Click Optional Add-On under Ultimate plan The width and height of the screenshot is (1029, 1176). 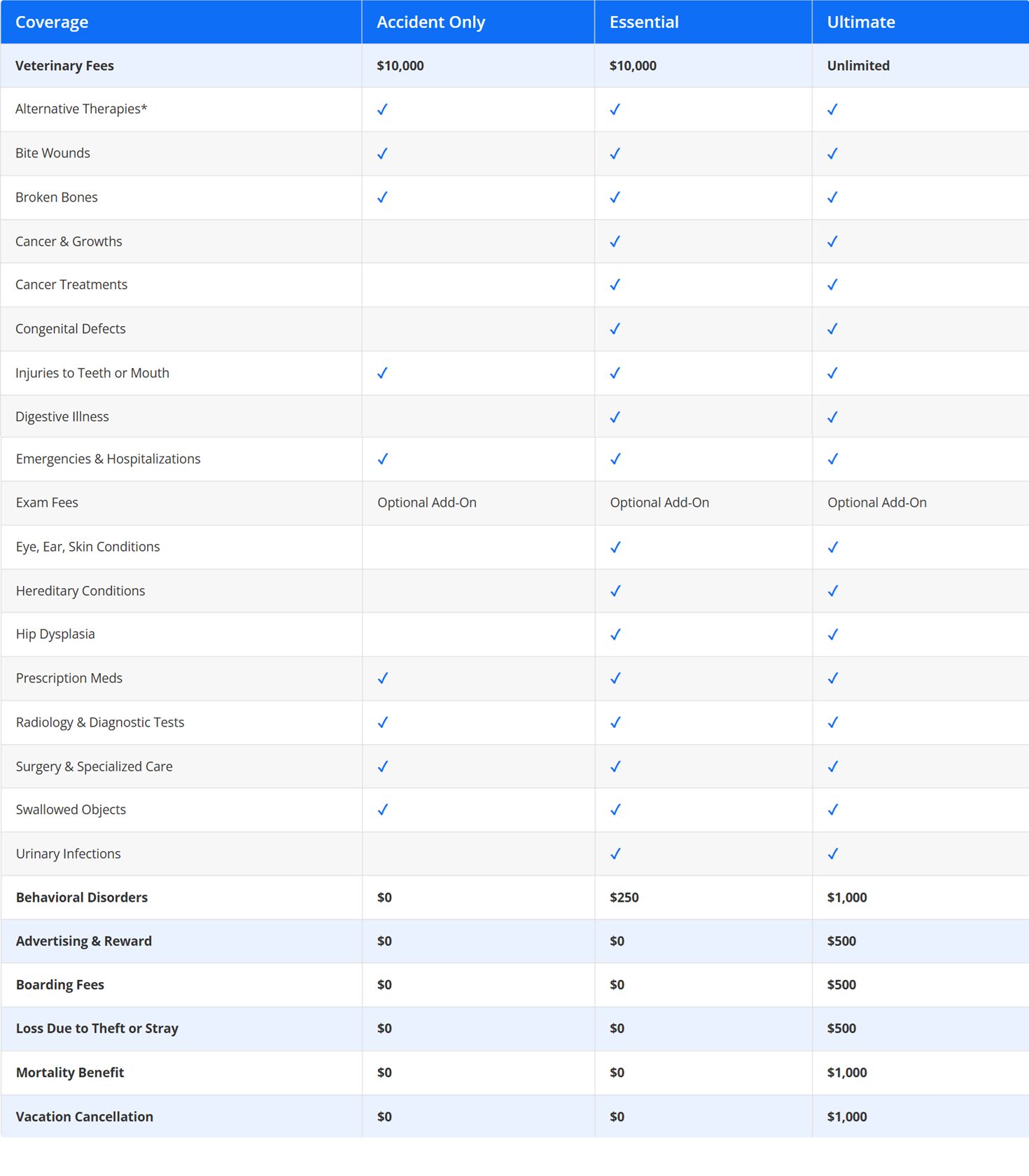tap(876, 503)
